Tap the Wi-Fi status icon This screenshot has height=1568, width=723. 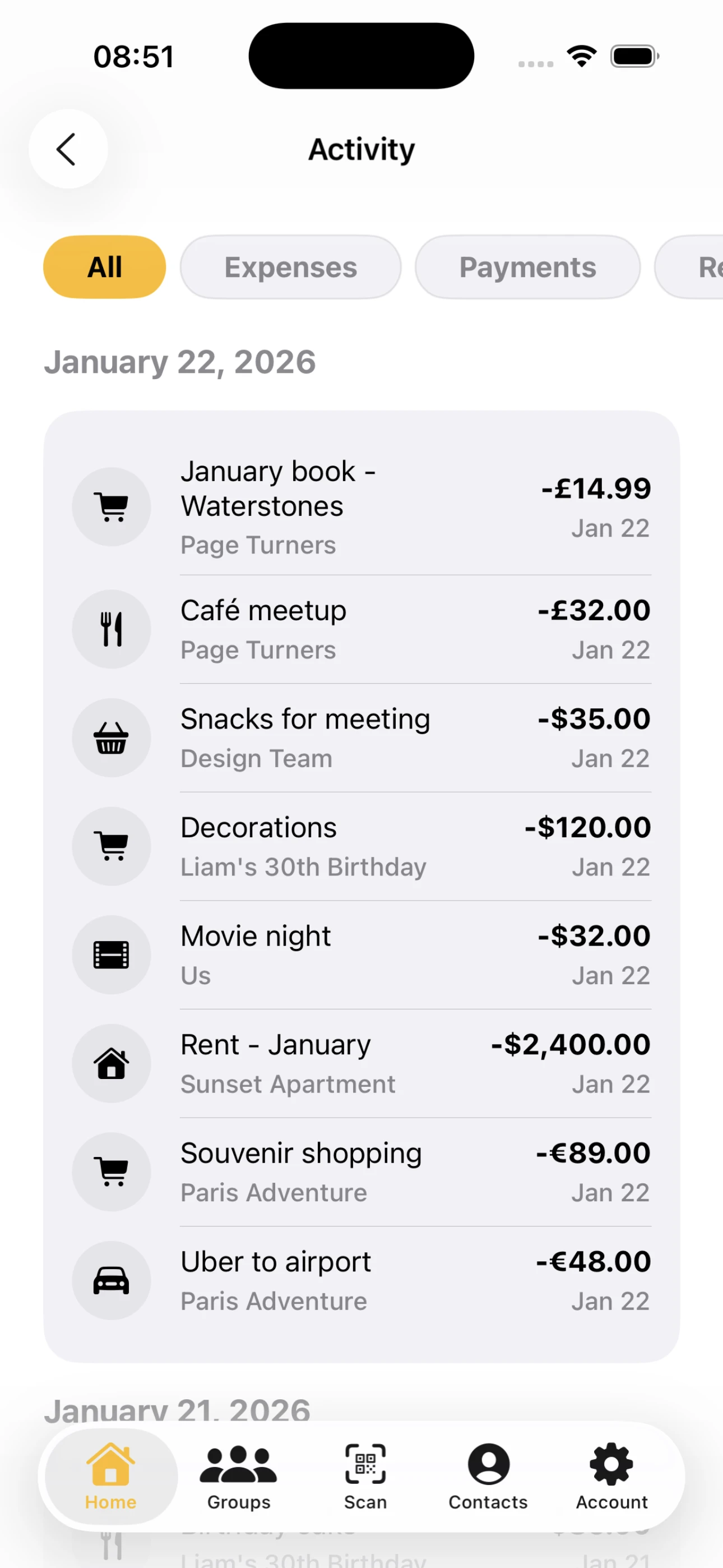click(581, 57)
